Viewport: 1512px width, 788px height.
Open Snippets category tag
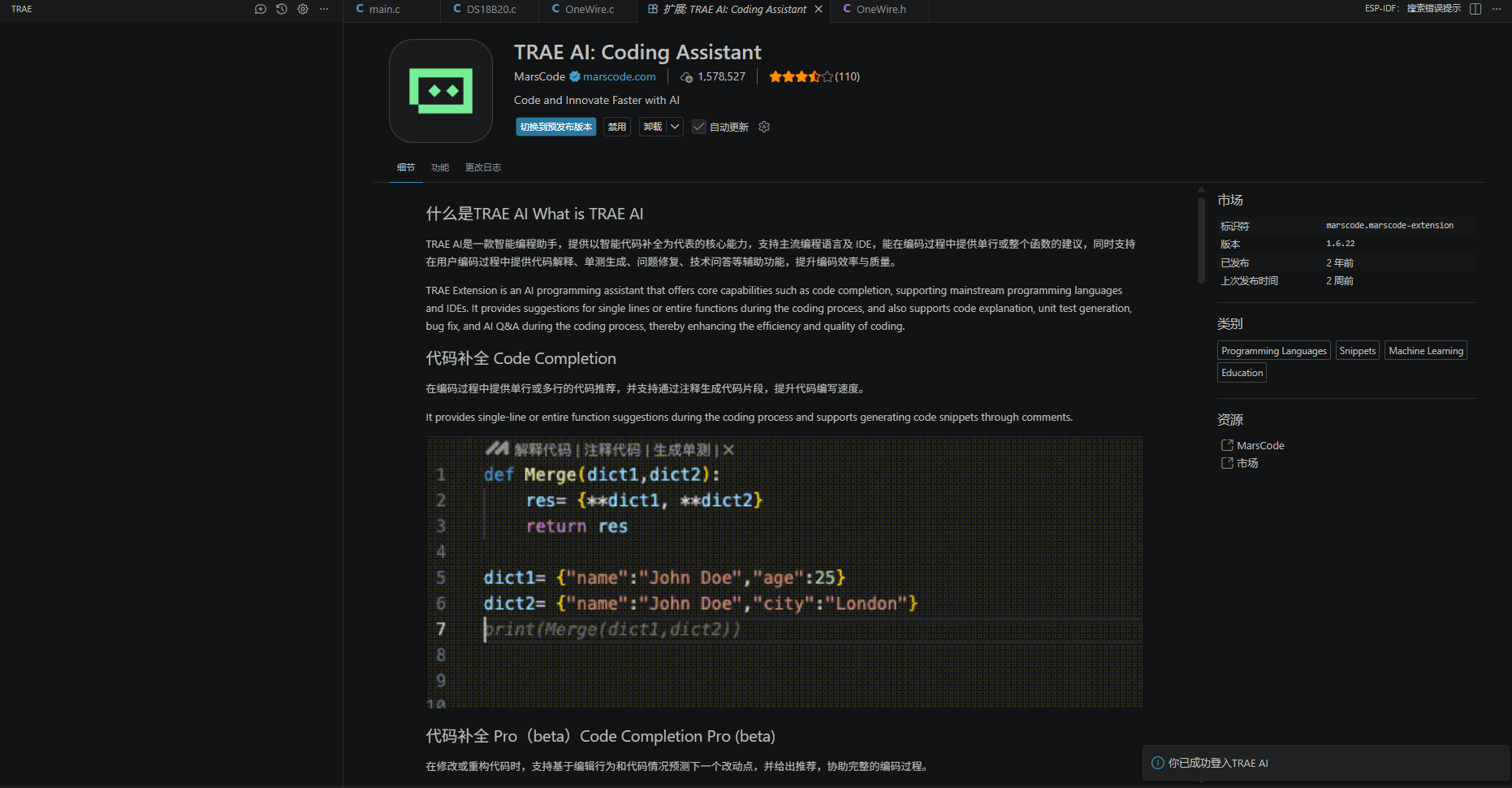point(1357,351)
